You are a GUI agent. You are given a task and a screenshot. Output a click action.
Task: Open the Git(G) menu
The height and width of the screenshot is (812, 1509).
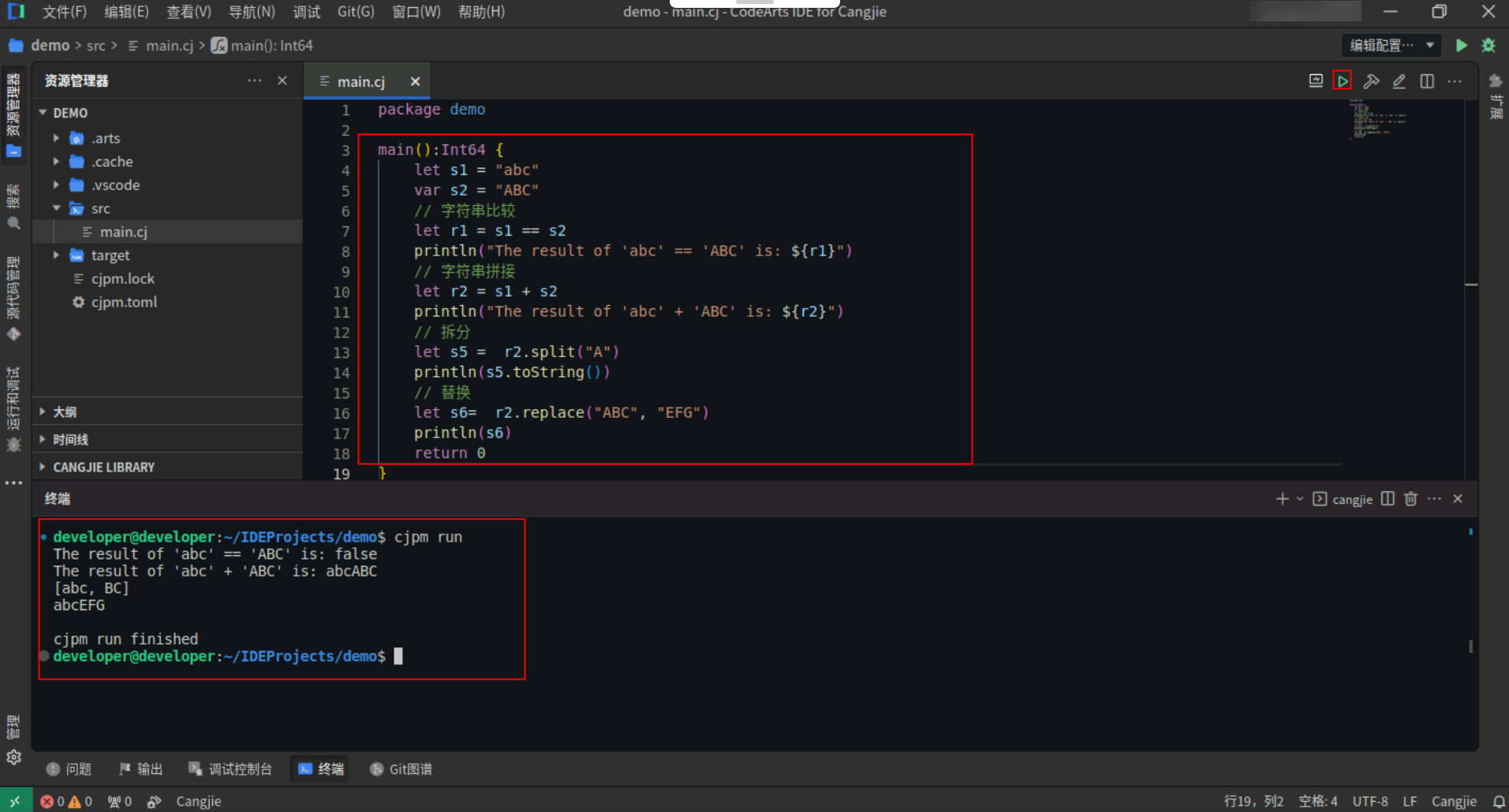tap(356, 12)
